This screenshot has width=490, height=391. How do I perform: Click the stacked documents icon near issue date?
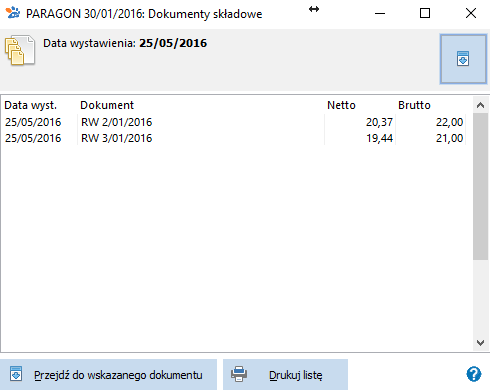point(20,50)
